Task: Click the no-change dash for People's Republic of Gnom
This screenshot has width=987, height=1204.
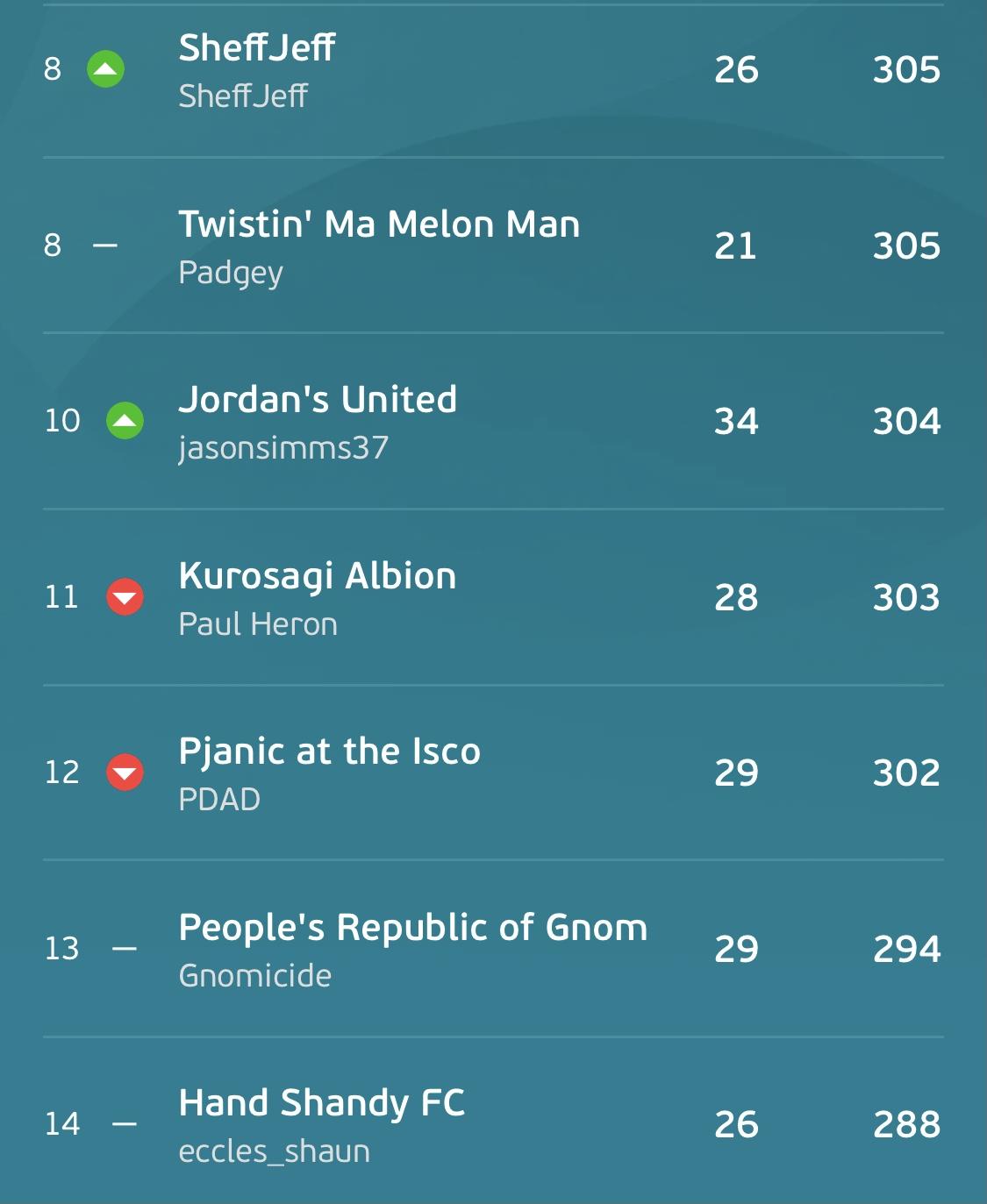Action: tap(125, 949)
